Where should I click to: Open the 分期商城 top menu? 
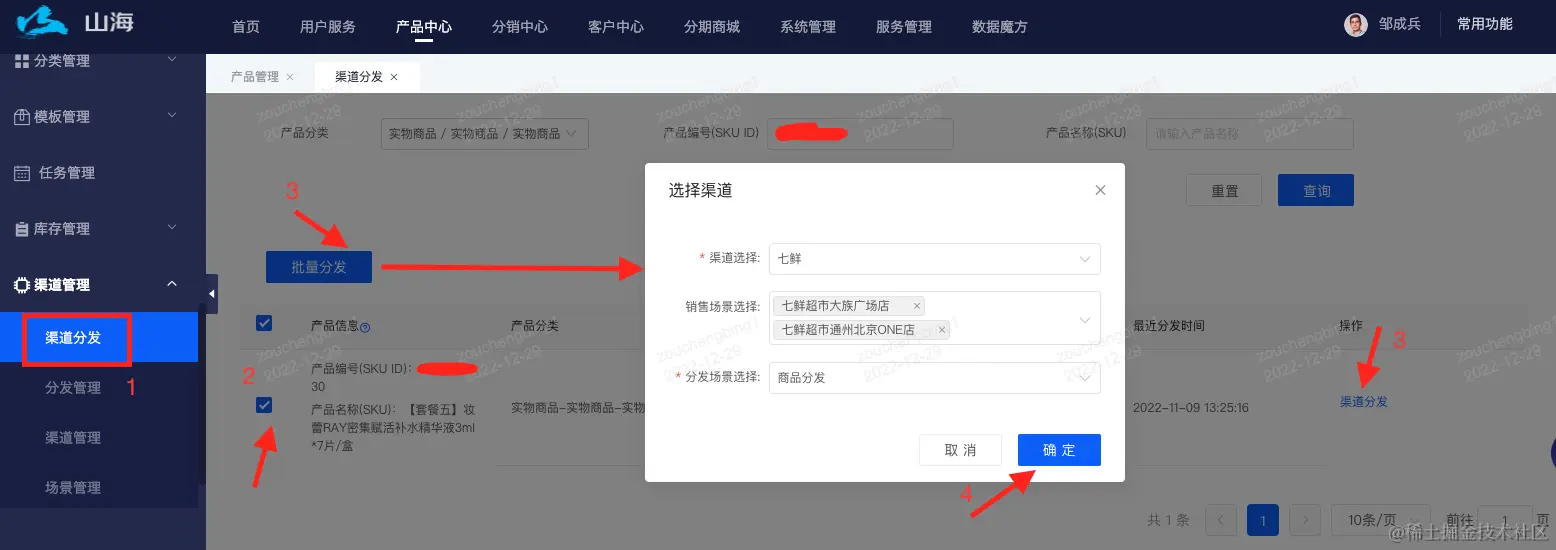pos(712,27)
